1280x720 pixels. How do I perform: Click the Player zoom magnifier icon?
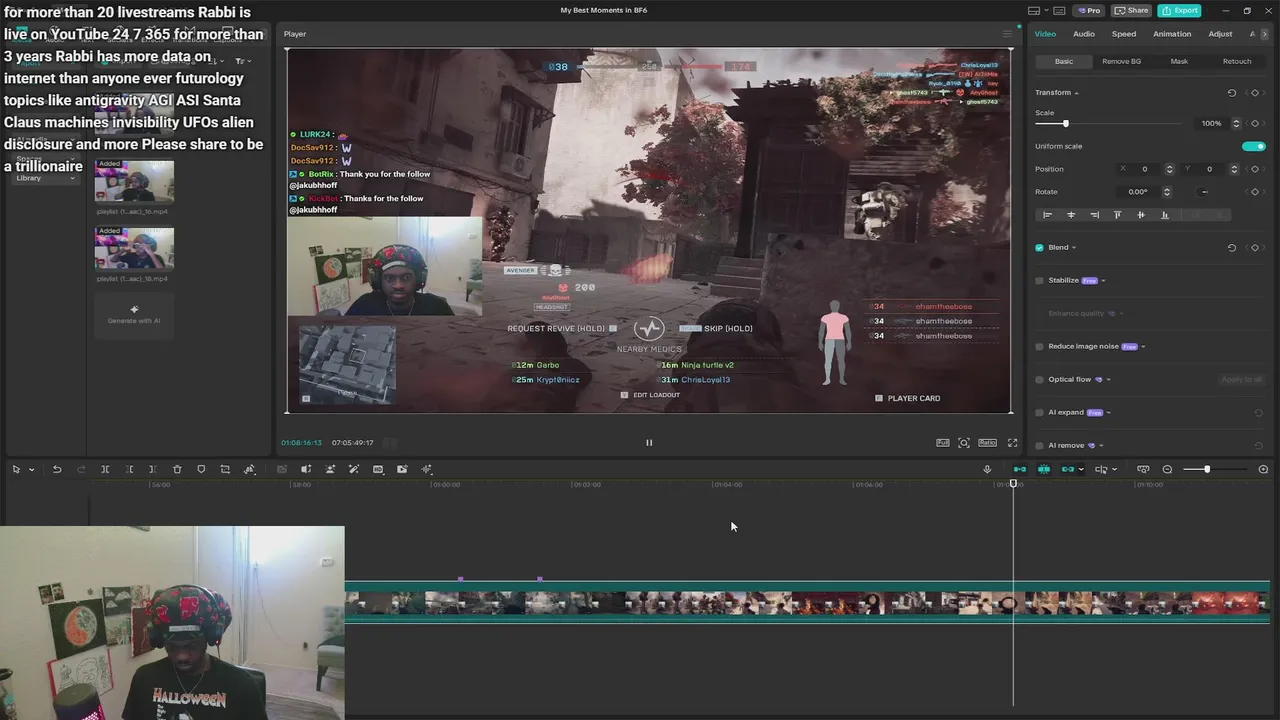click(x=964, y=442)
